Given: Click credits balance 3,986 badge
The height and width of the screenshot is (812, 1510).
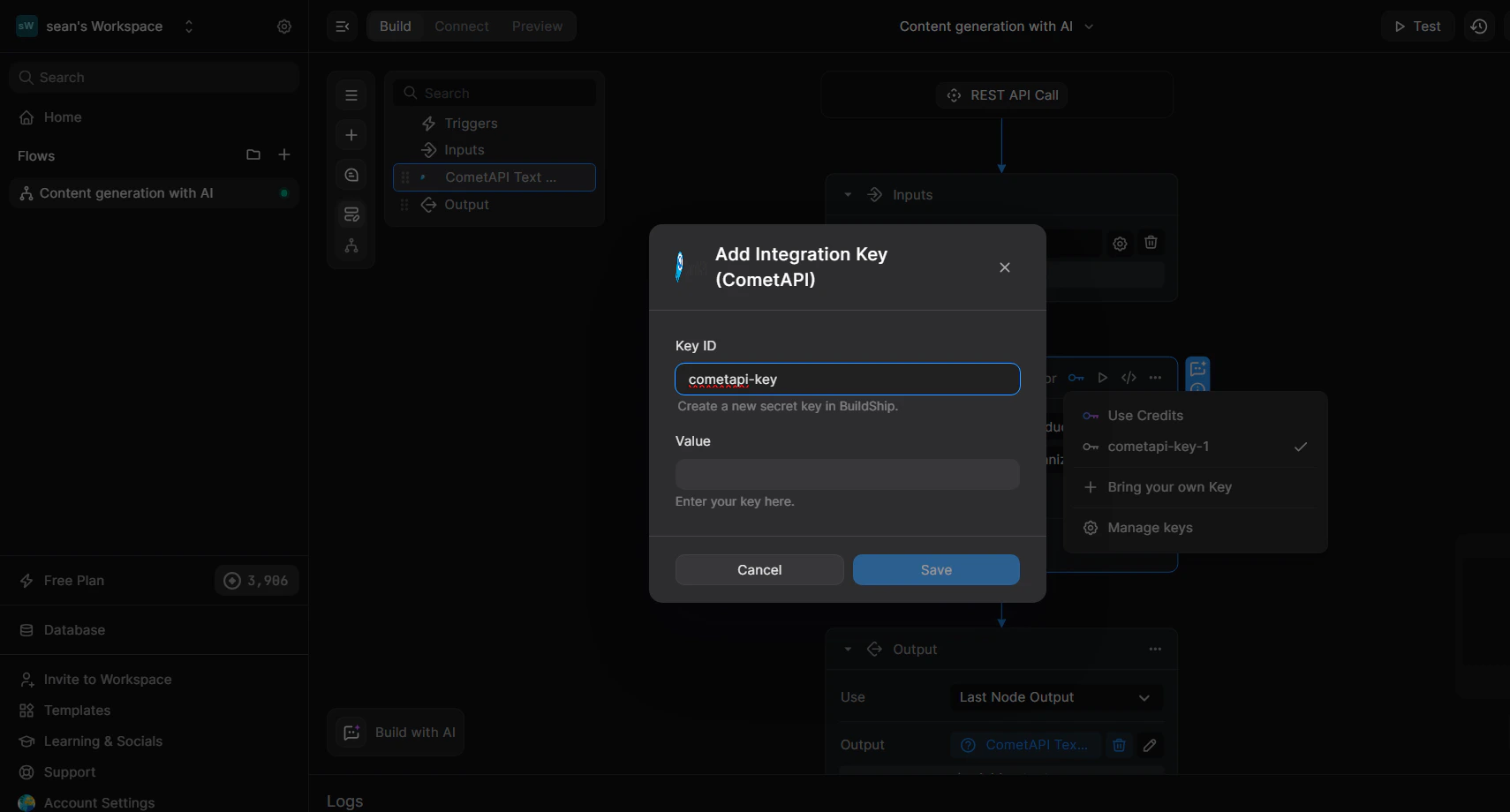Looking at the screenshot, I should (257, 581).
